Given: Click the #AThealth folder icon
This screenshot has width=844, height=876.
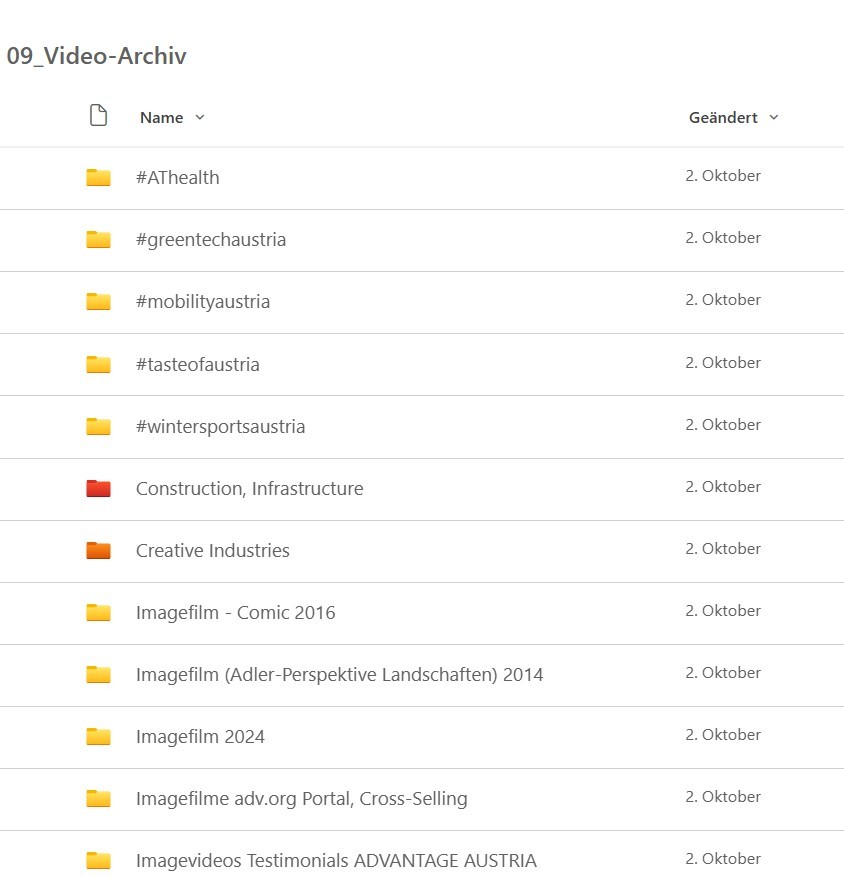Looking at the screenshot, I should click(x=98, y=178).
